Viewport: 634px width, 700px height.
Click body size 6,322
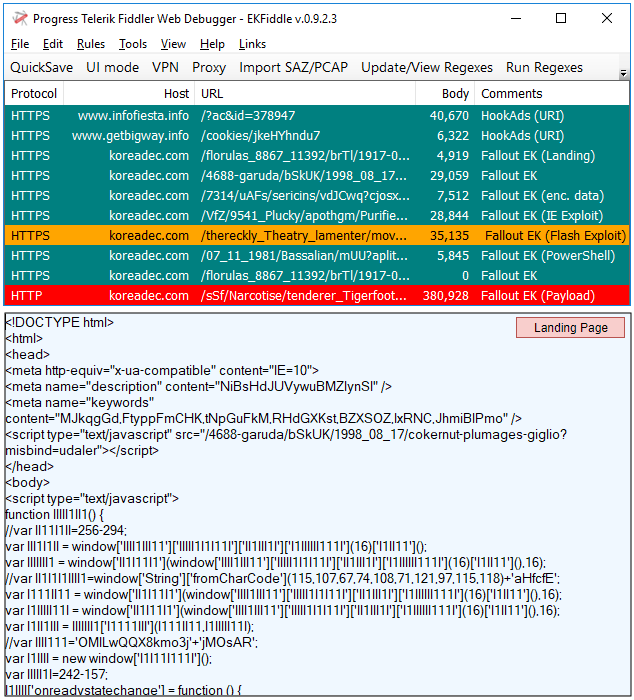(453, 136)
